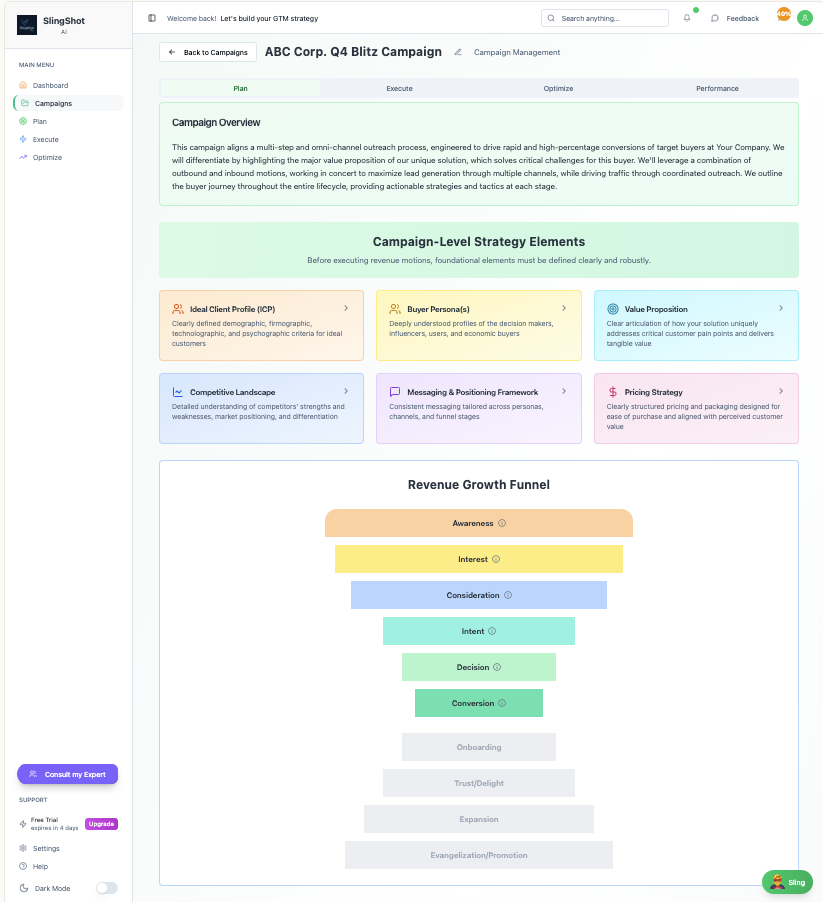Select the Interest funnel stage bar
823x902 pixels.
[x=478, y=559]
